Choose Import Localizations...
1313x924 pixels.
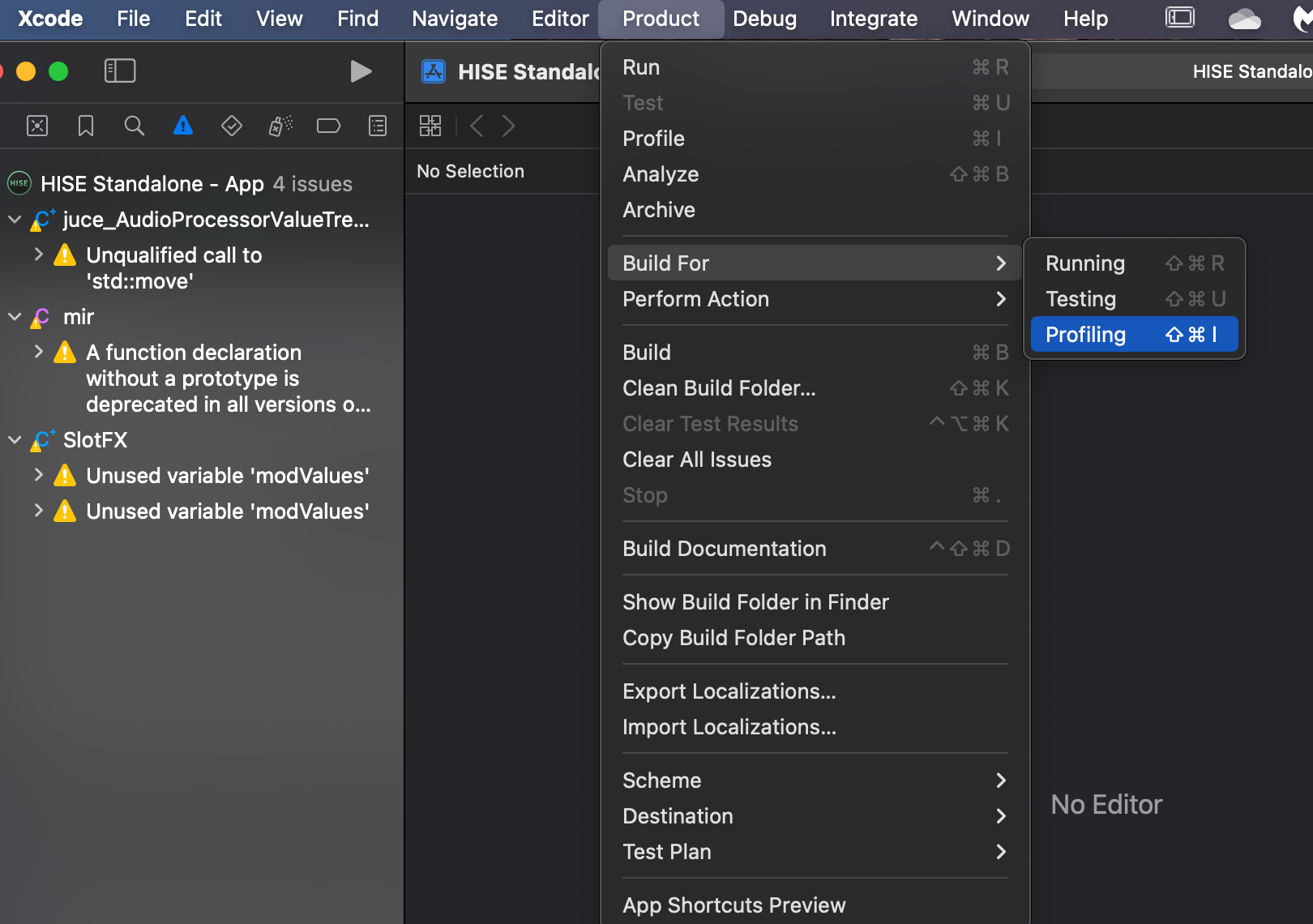[x=815, y=727]
